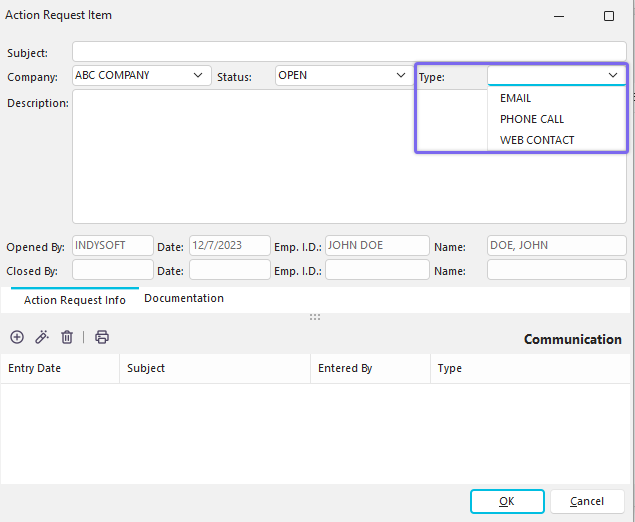Switch to the Documentation tab

(184, 298)
